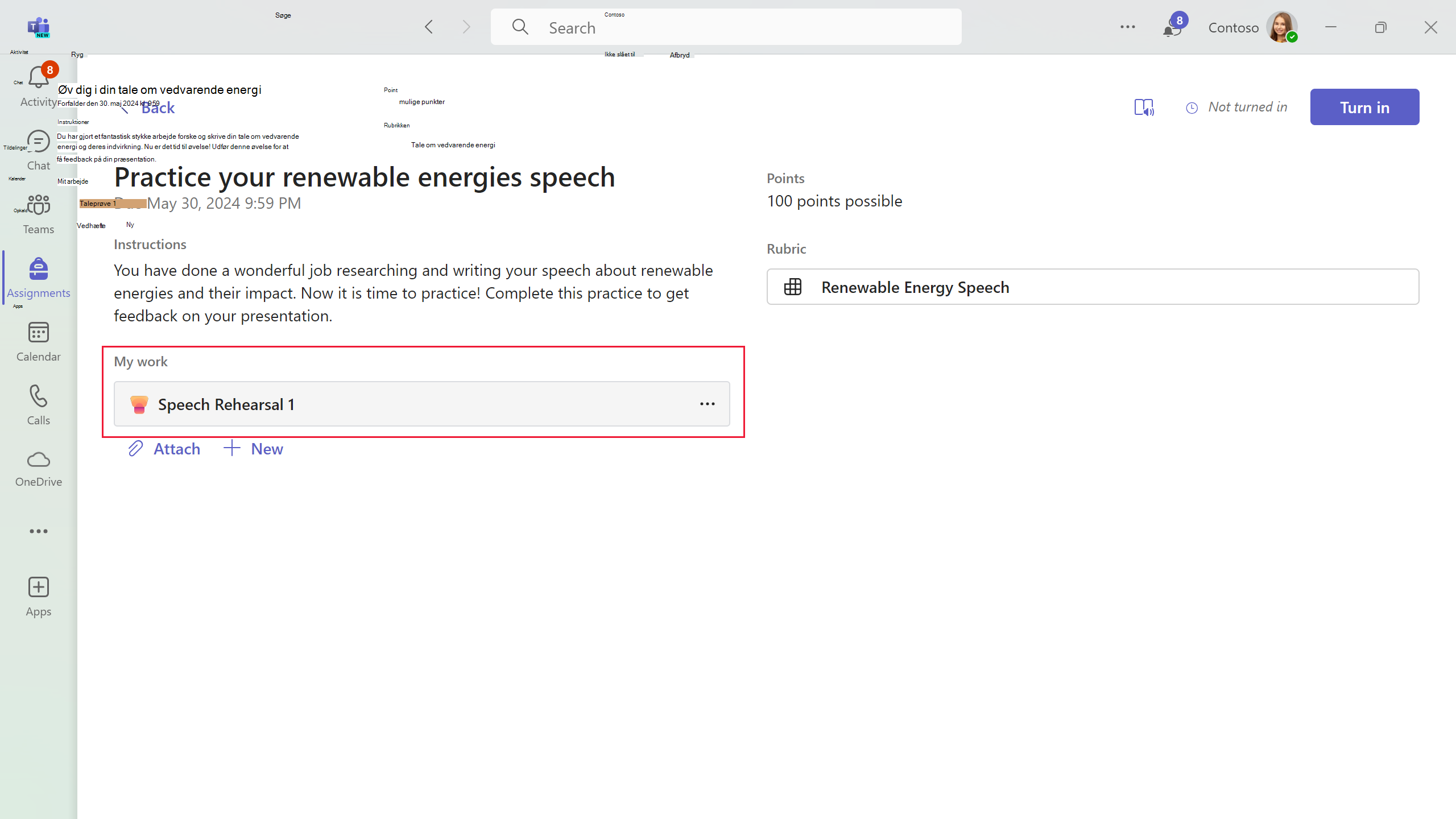Navigate back with the history arrow
Screen dimensions: 1456x819
[429, 27]
